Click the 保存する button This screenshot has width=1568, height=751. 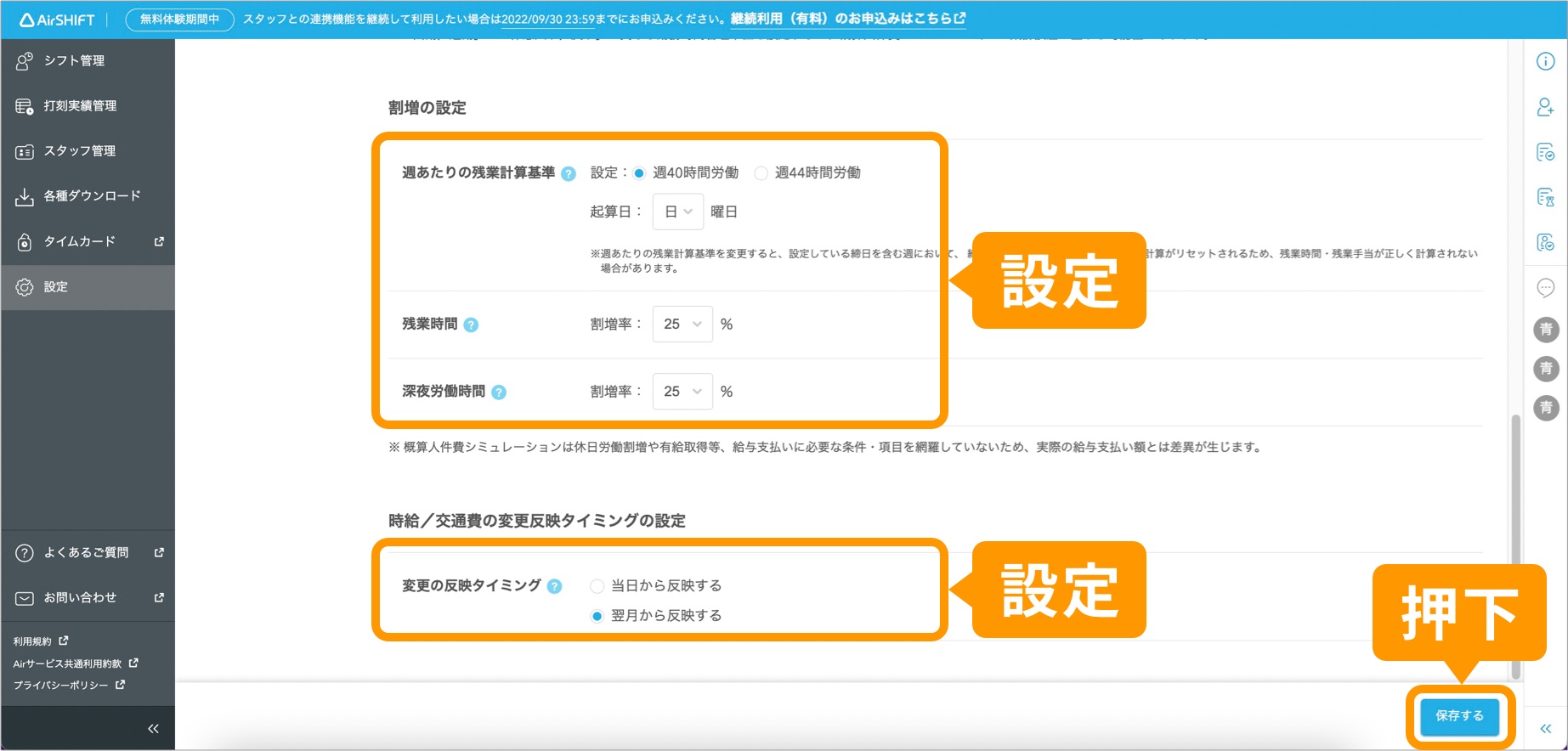1459,716
